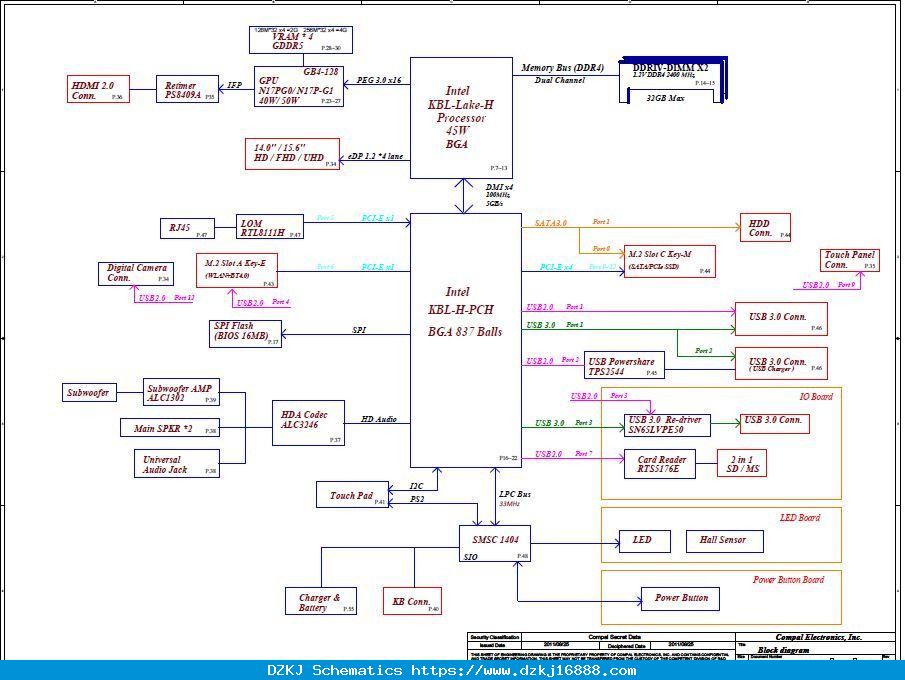Image resolution: width=905 pixels, height=680 pixels.
Task: Click the LPC Bus label
Action: [515, 494]
